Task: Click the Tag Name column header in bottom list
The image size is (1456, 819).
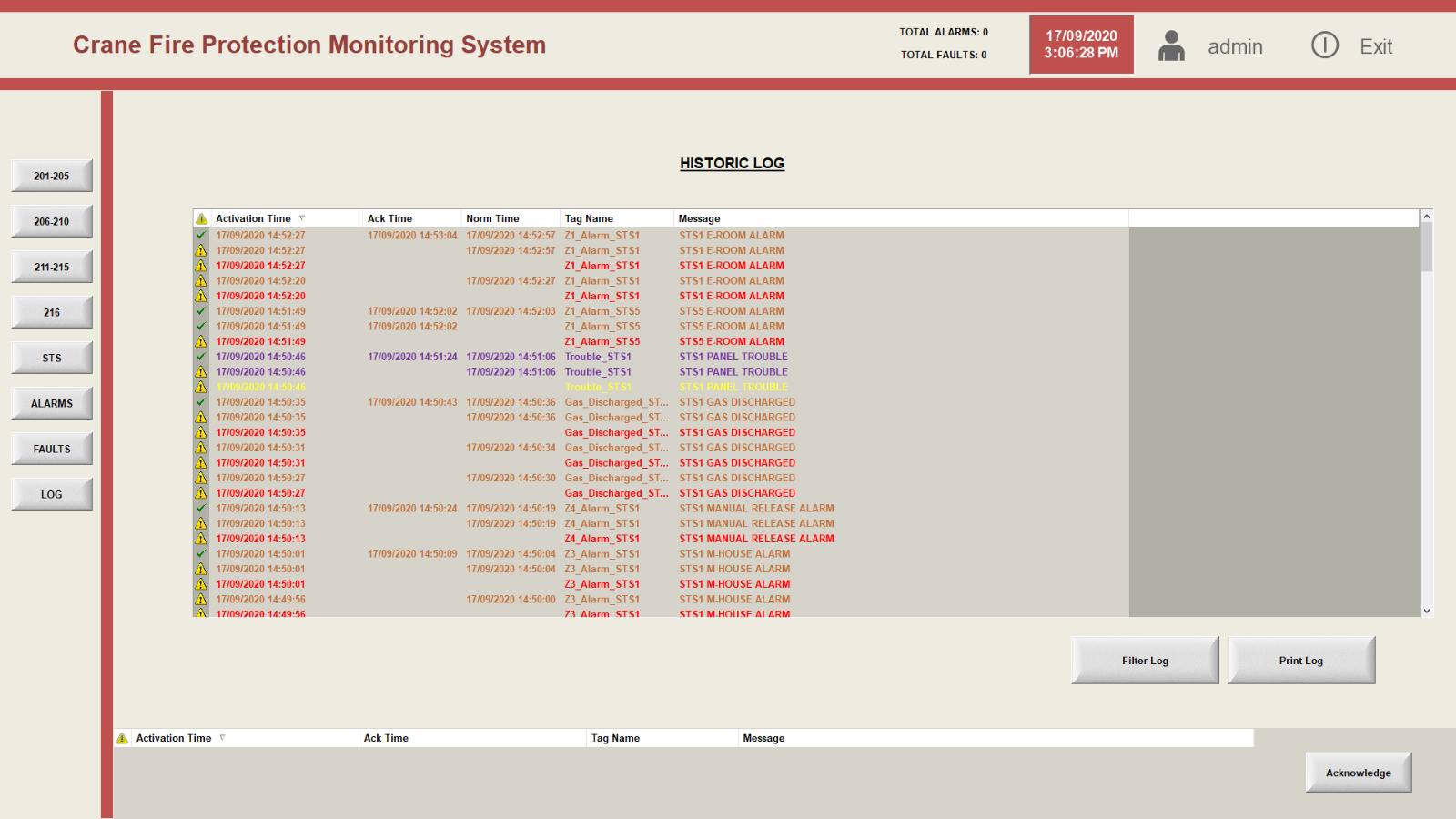Action: pos(662,738)
